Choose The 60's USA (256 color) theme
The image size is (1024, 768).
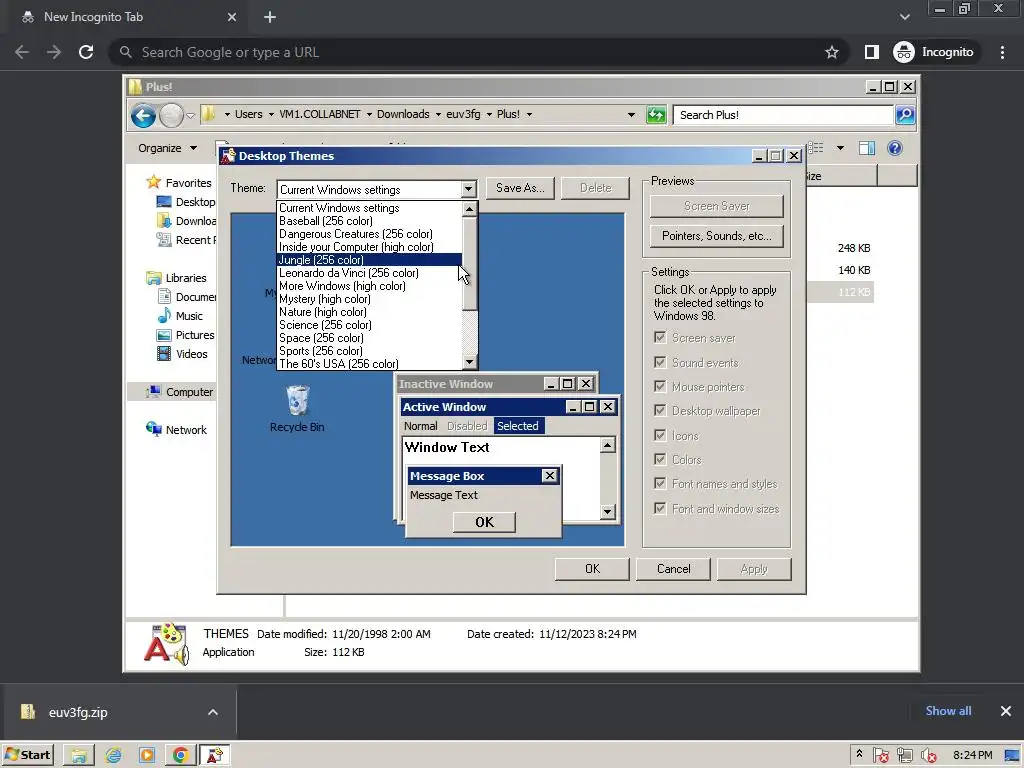370,364
